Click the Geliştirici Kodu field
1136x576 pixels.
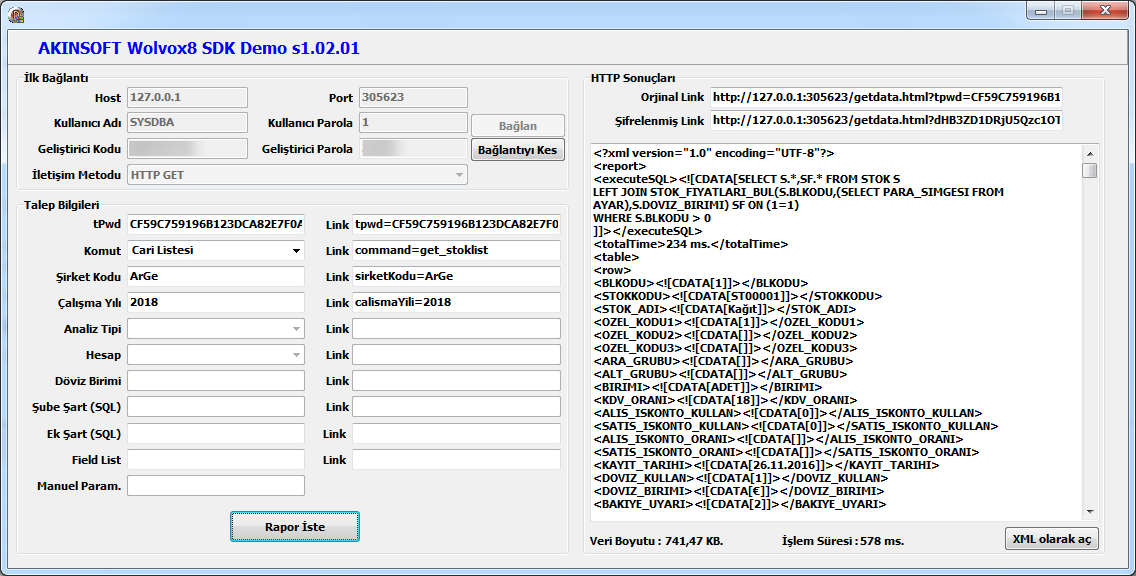click(188, 149)
